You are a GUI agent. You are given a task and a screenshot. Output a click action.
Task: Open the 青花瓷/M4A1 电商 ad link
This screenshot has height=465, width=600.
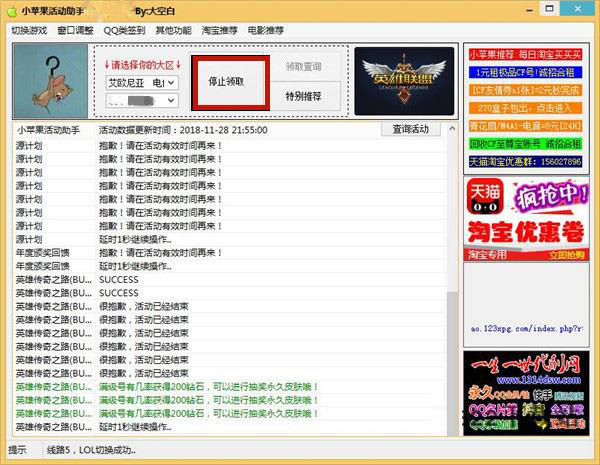(525, 126)
